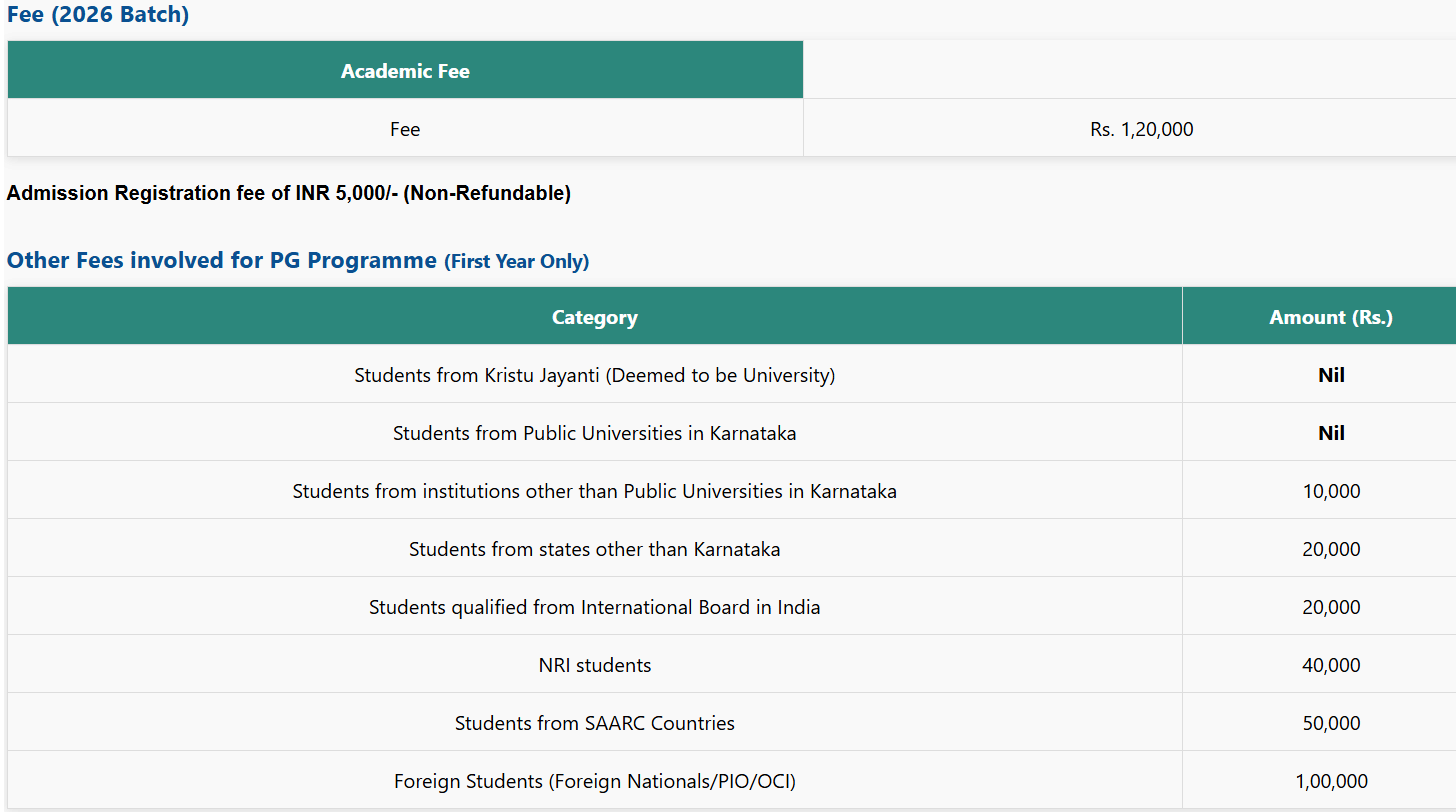This screenshot has height=812, width=1456.
Task: Click the 'Fee (2026 Batch)' heading
Action: pos(98,15)
